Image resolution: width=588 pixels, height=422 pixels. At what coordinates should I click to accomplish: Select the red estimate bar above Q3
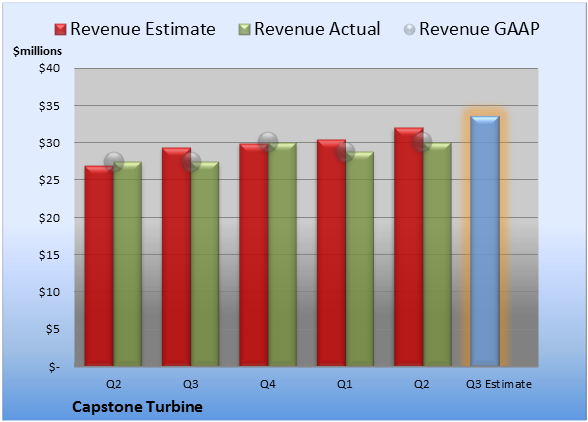176,257
